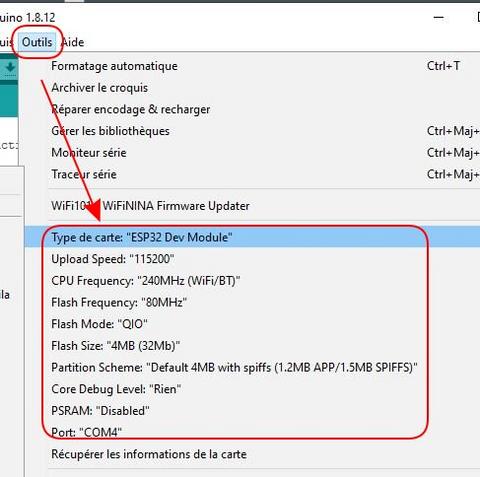Viewport: 480px width, 477px height.
Task: Expand Core Debug Level submenu
Action: pos(252,389)
